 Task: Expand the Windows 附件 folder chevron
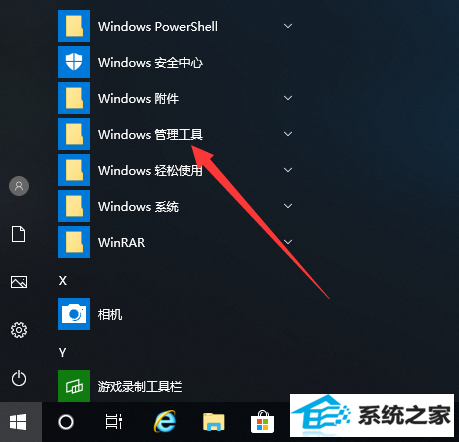point(288,98)
